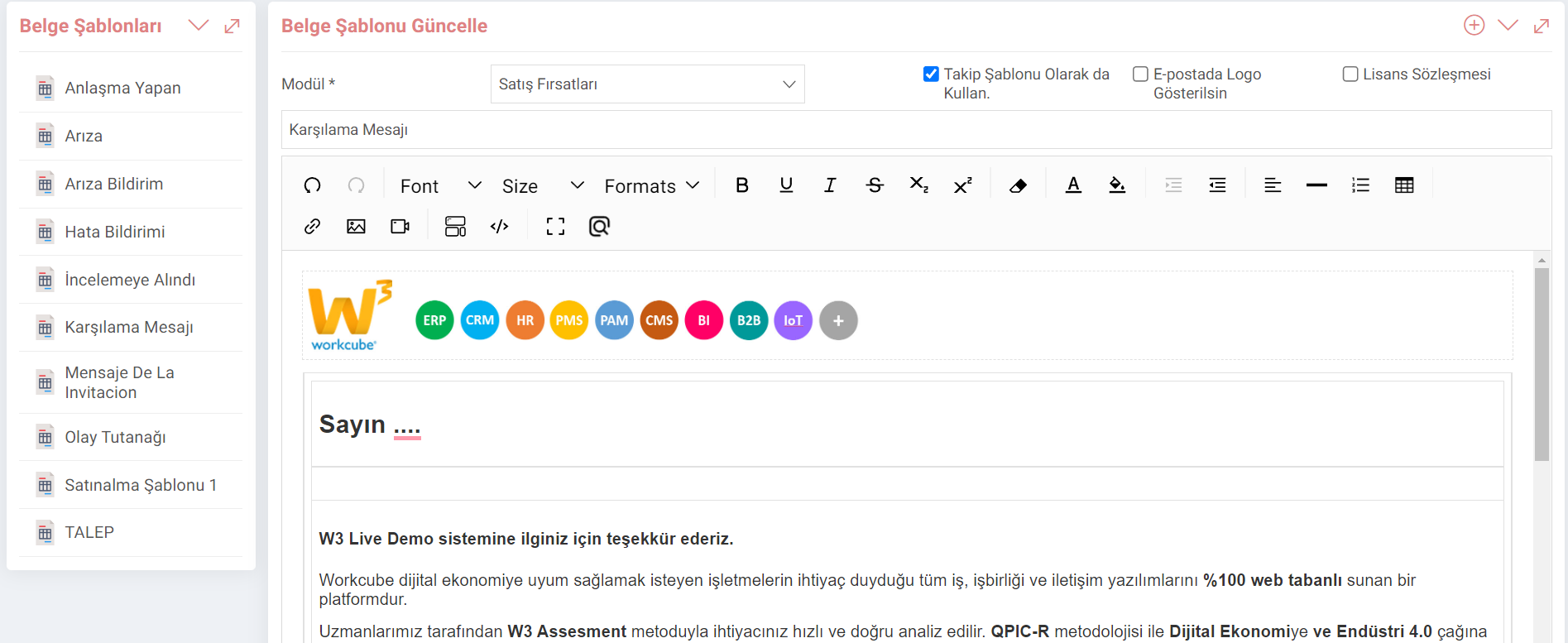Open text alignment options
The image size is (1568, 643).
pyautogui.click(x=1273, y=185)
